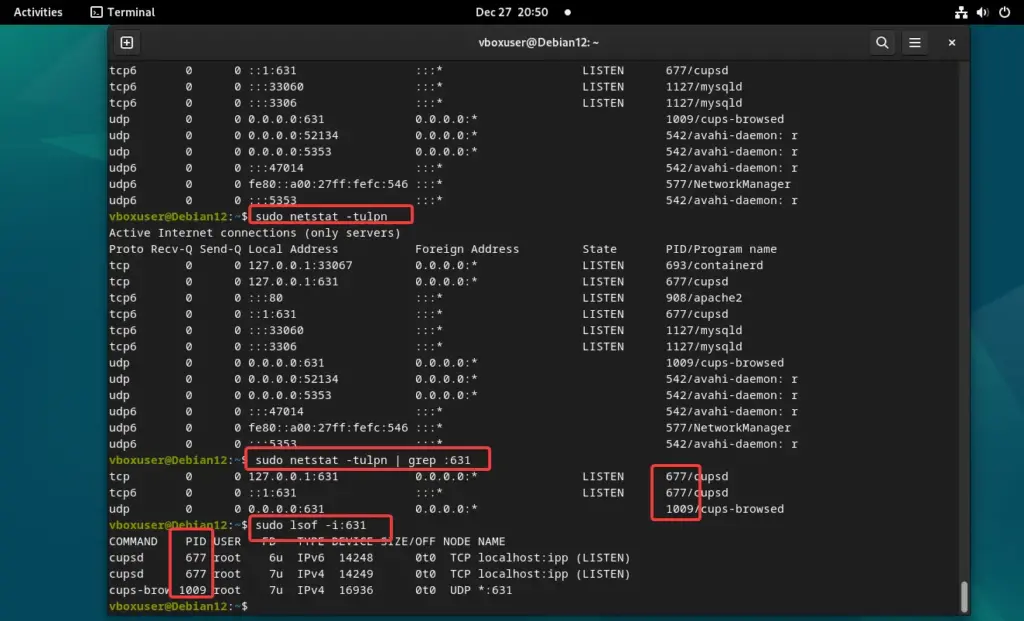Click the volume icon in the top bar
Viewport: 1024px width, 621px height.
[982, 12]
